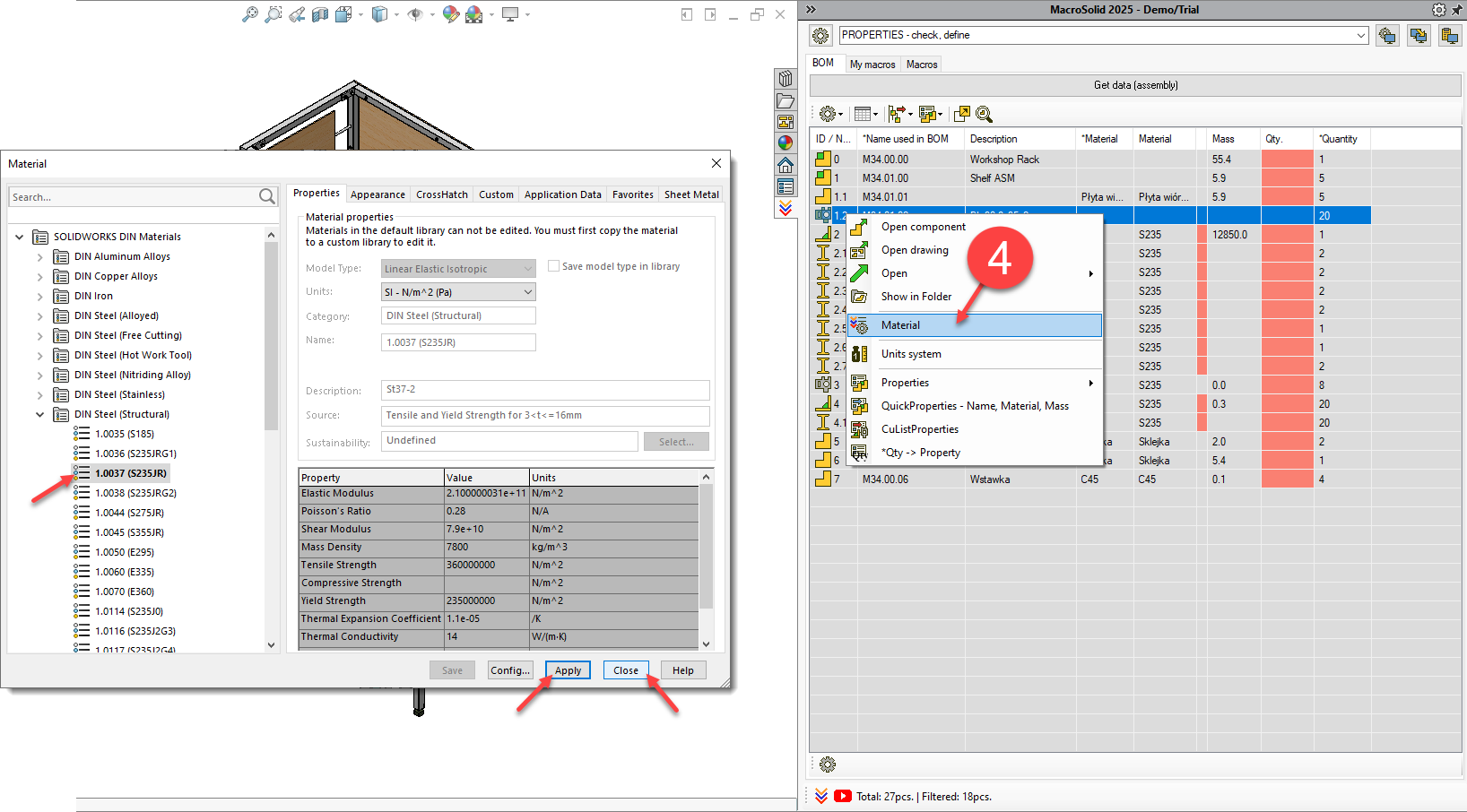Click the YouTube icon in status bar

(843, 796)
